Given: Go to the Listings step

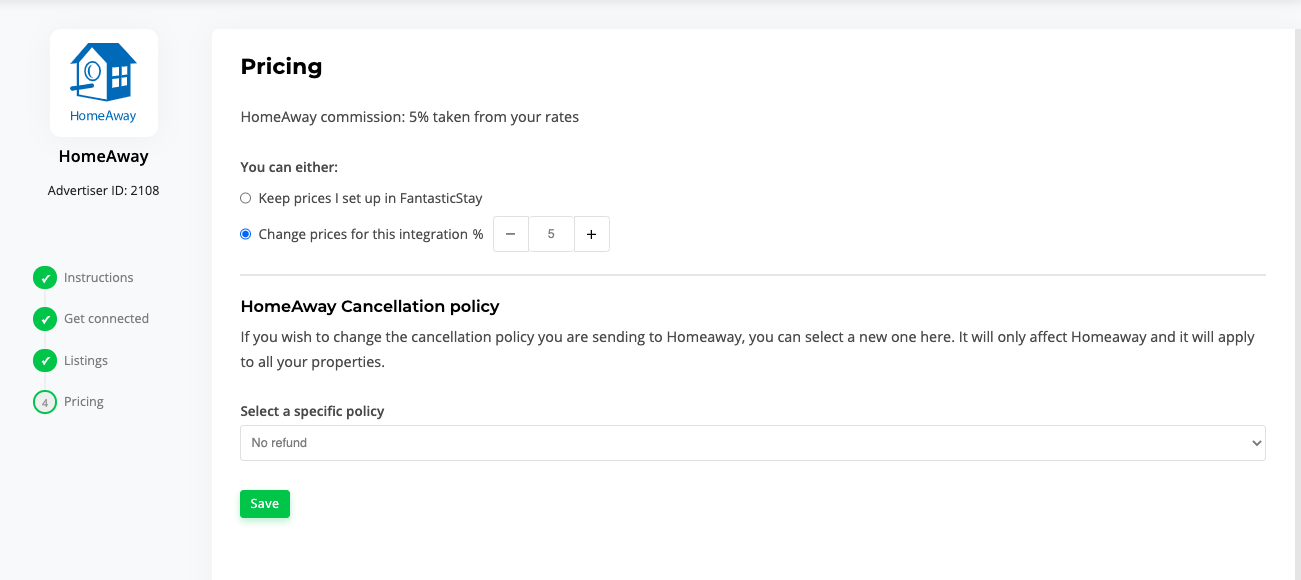Looking at the screenshot, I should [86, 360].
